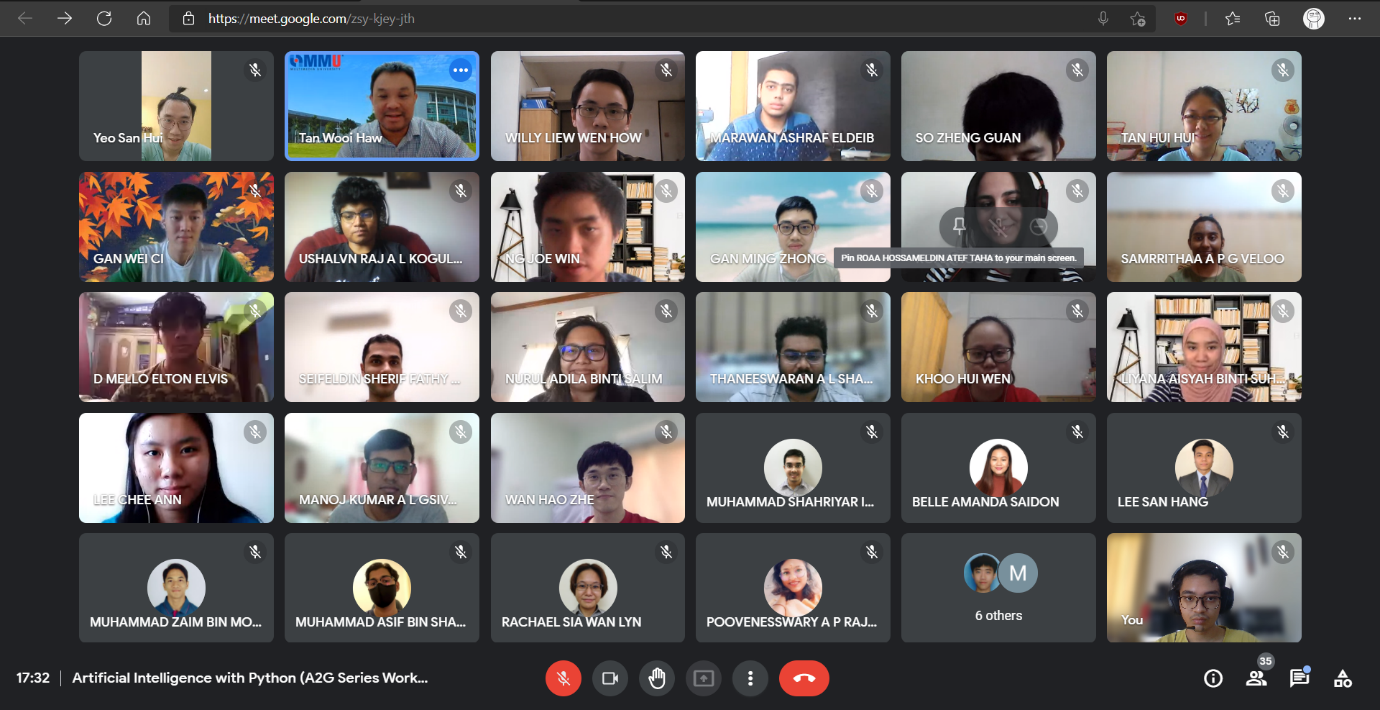
Task: Open the more options three-dot menu
Action: point(750,678)
